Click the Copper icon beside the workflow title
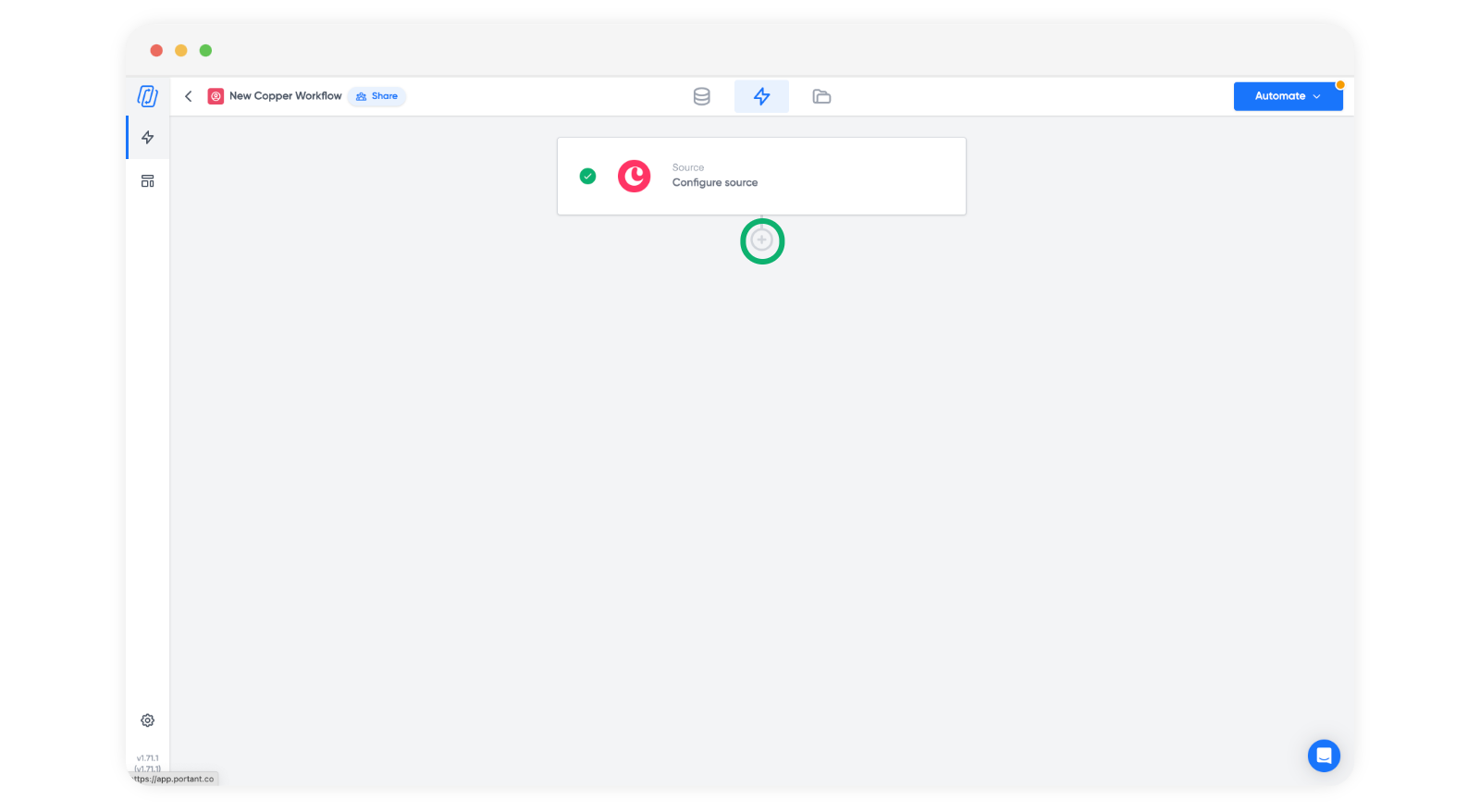This screenshot has width=1480, height=812. pos(216,96)
